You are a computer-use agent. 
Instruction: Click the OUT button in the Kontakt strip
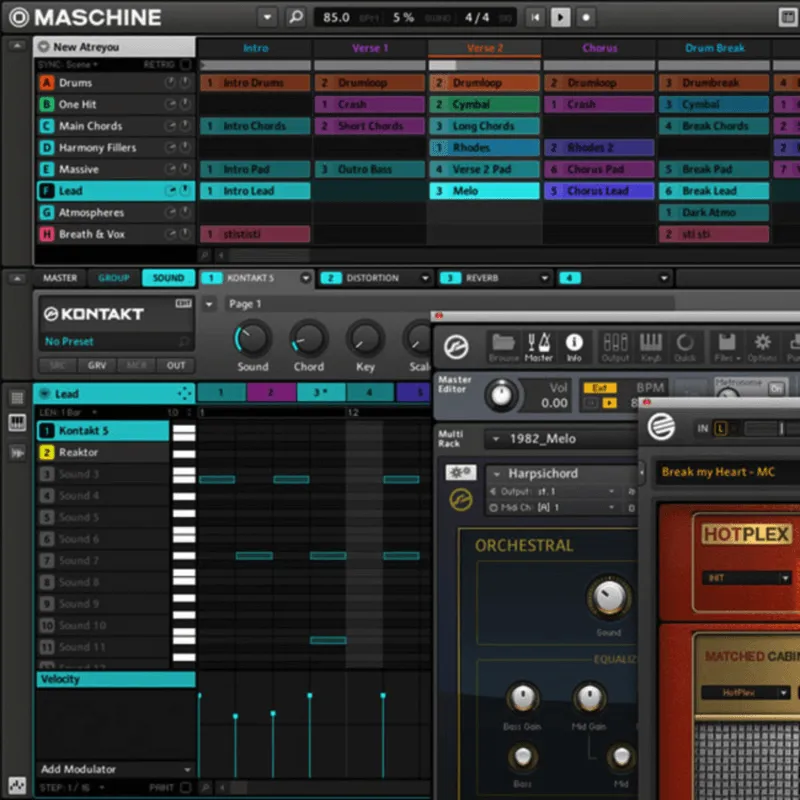pyautogui.click(x=176, y=366)
